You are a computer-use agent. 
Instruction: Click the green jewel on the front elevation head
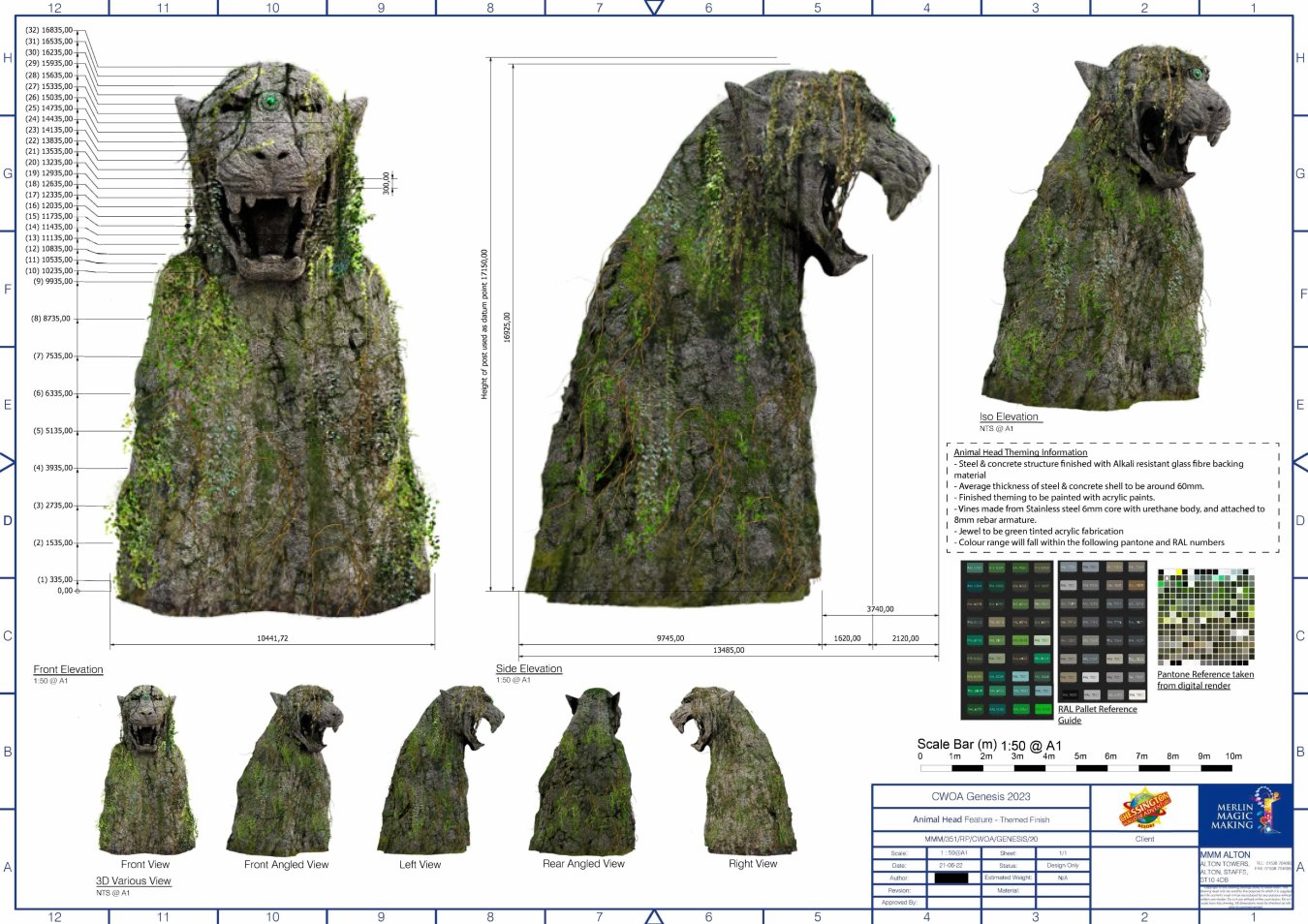click(270, 101)
